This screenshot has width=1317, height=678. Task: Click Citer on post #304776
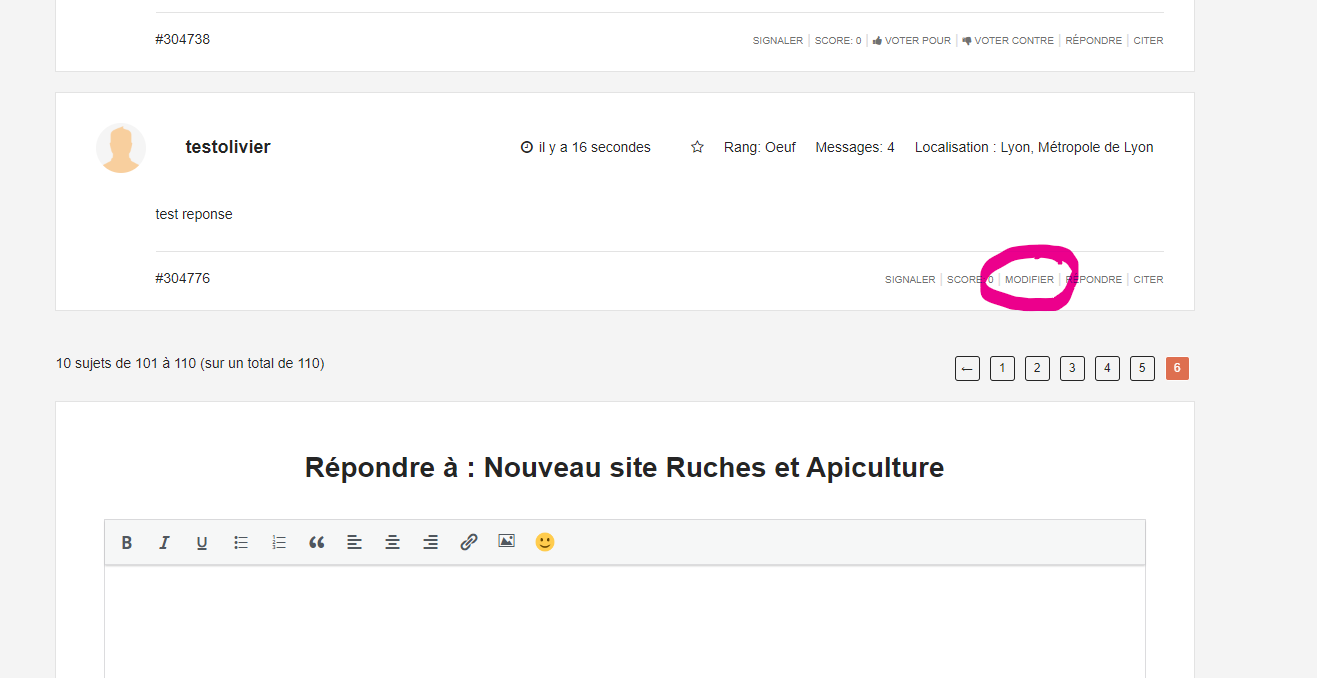click(1148, 280)
